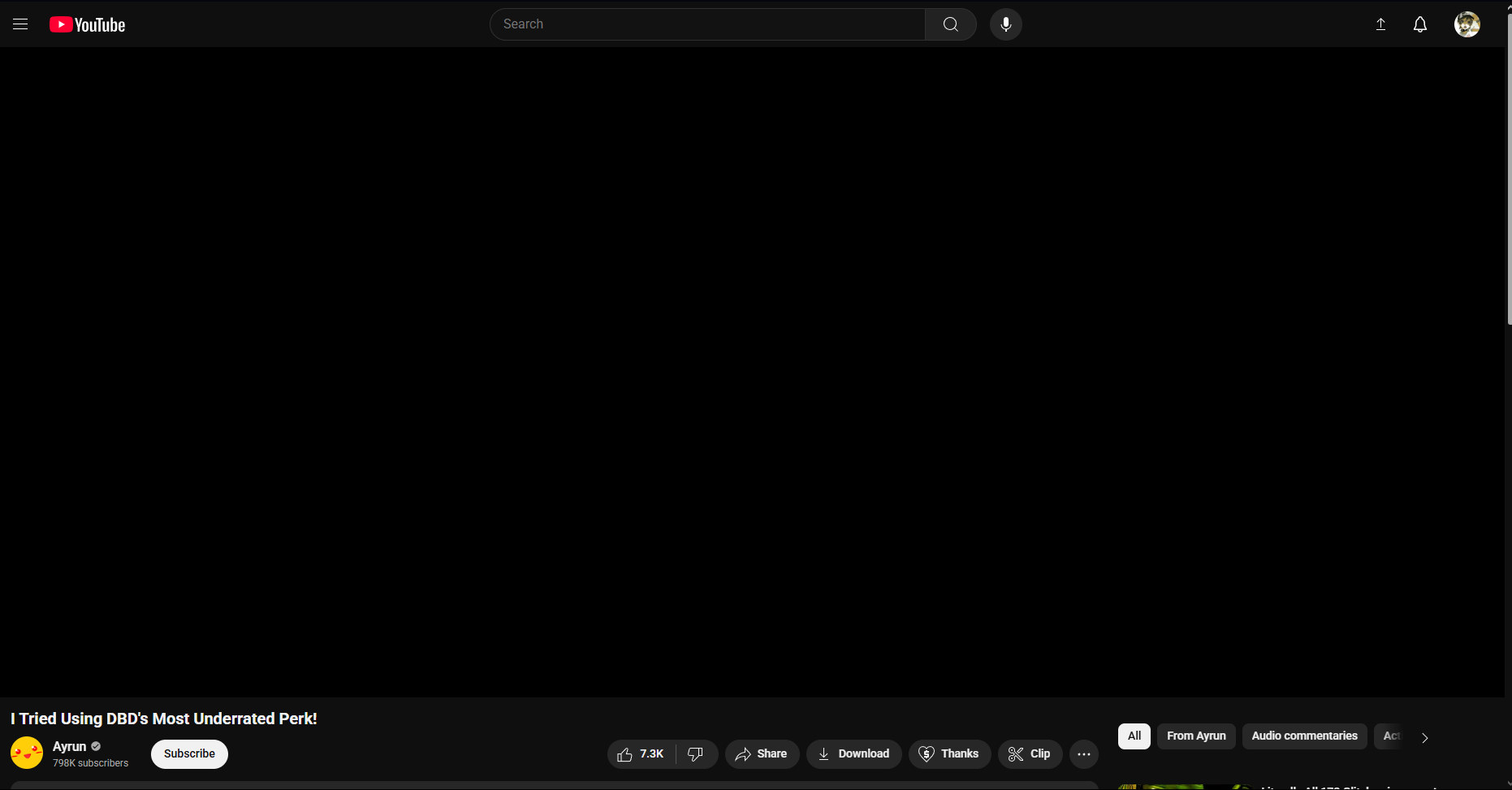Image resolution: width=1512 pixels, height=790 pixels.
Task: Subscribe to Ayrun's channel
Action: point(188,753)
